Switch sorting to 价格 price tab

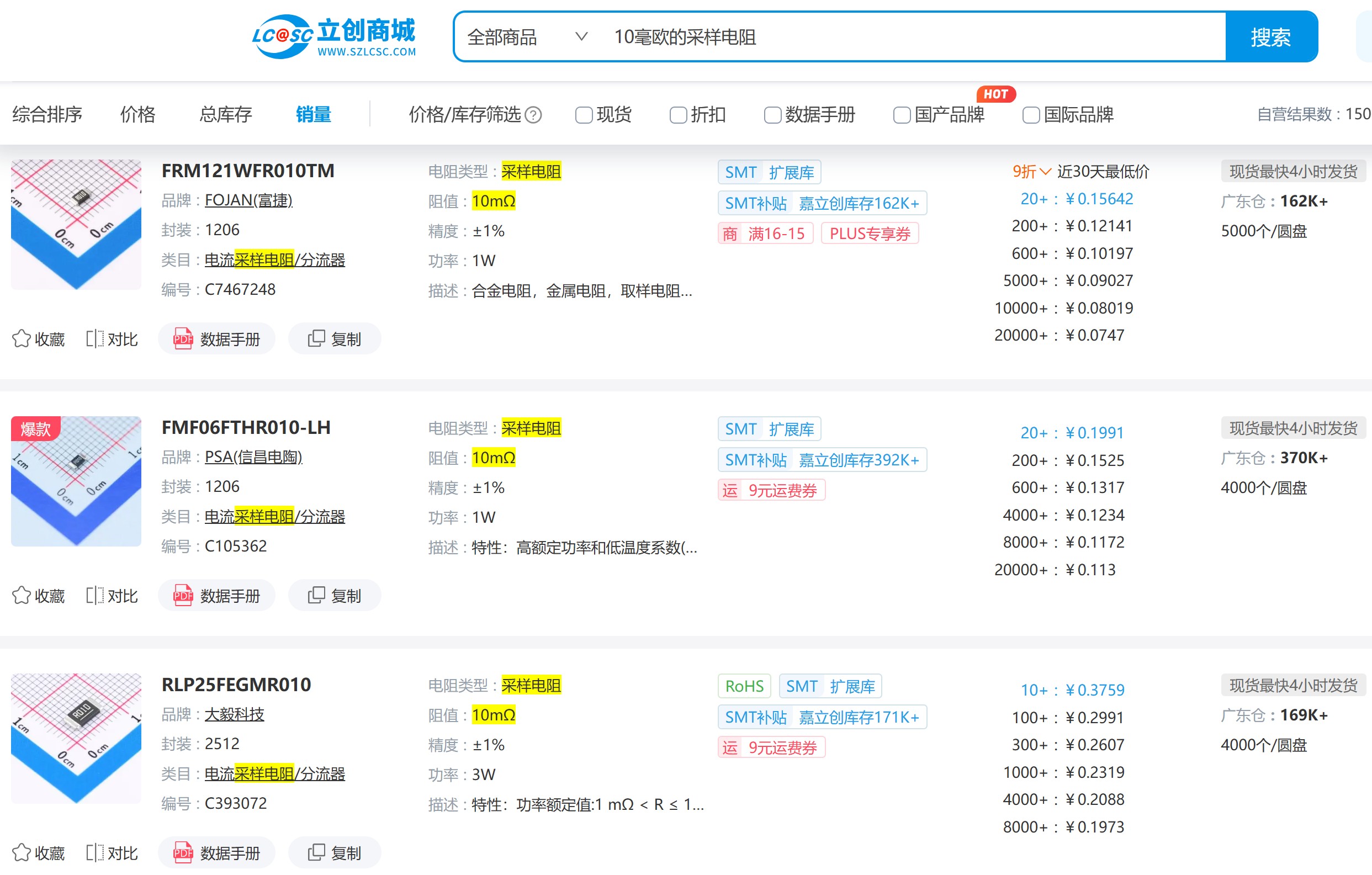coord(137,114)
